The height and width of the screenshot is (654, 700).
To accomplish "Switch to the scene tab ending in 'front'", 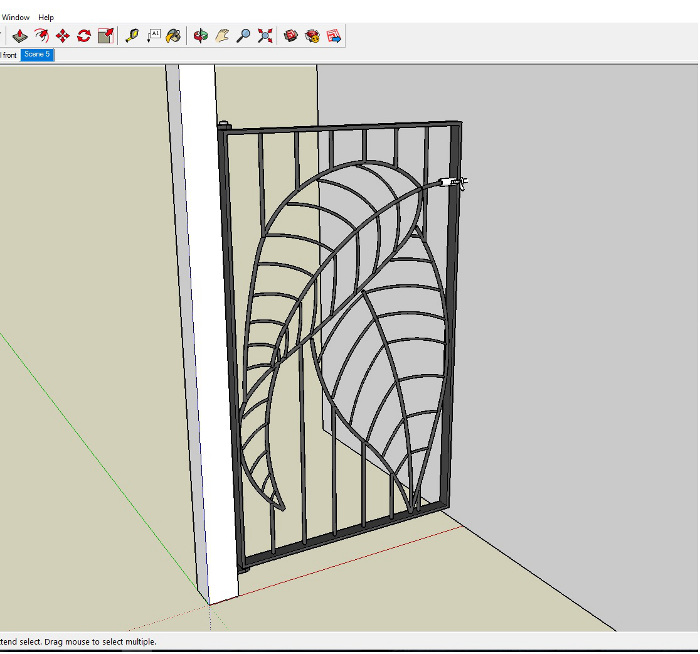I will coord(8,55).
